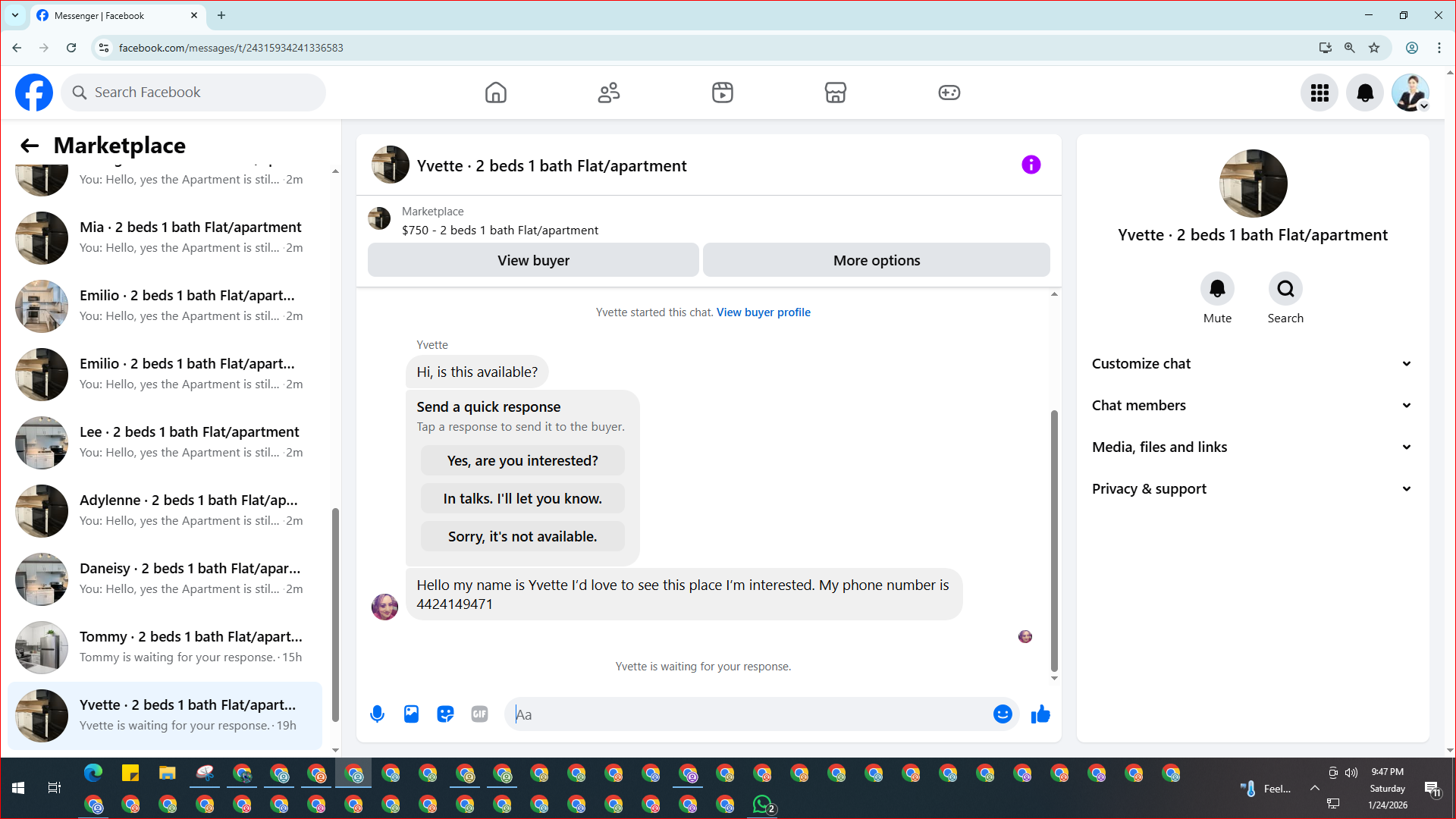
Task: Attach a photo with the image icon
Action: click(x=411, y=714)
